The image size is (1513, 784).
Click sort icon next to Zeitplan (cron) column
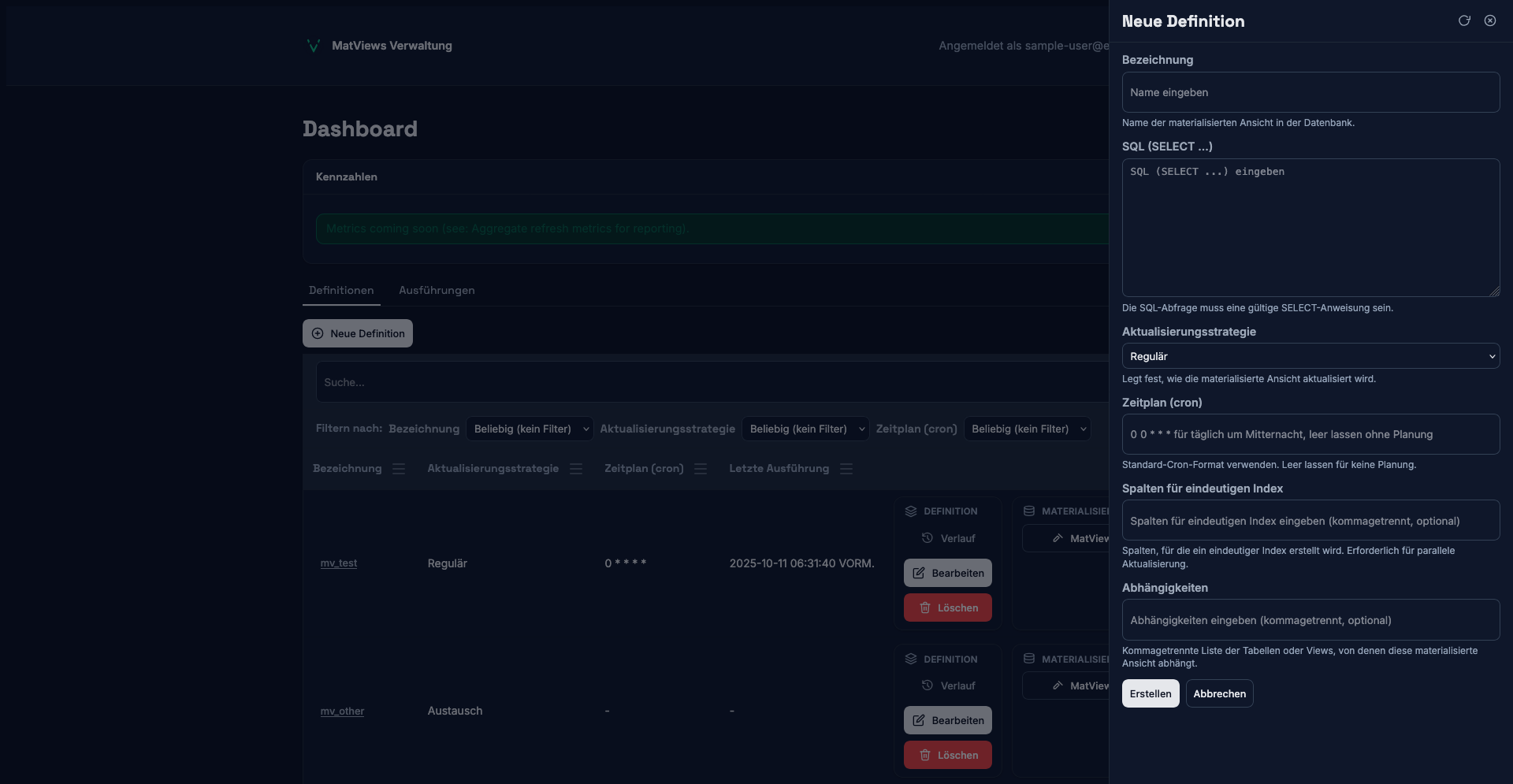click(x=701, y=469)
